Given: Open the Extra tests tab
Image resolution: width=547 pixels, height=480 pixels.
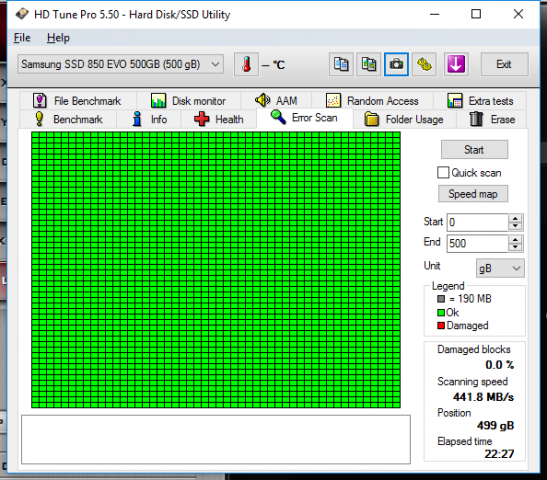Looking at the screenshot, I should (x=480, y=101).
